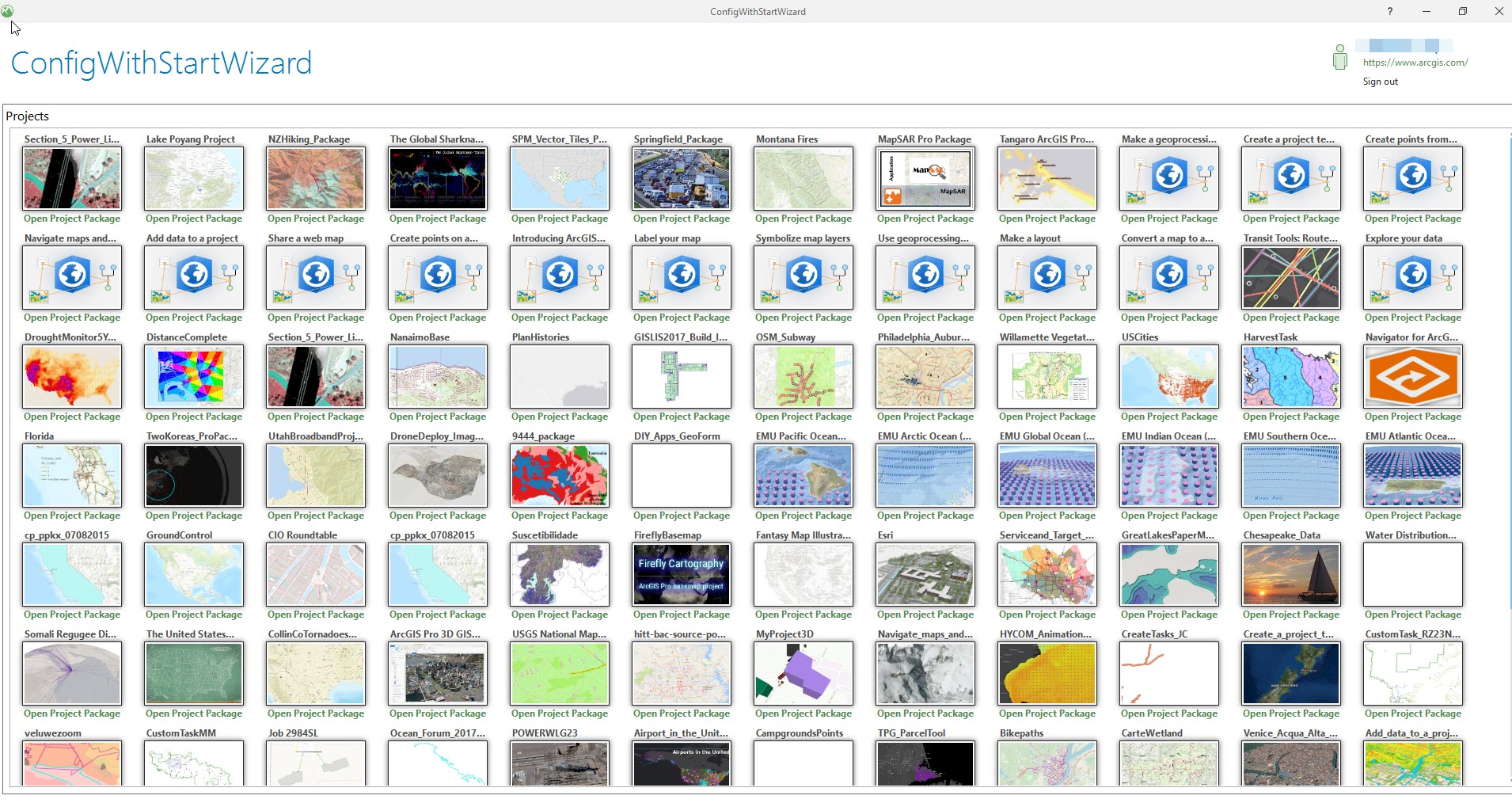Click the Create points on a... icon
The width and height of the screenshot is (1512, 803).
tap(438, 277)
